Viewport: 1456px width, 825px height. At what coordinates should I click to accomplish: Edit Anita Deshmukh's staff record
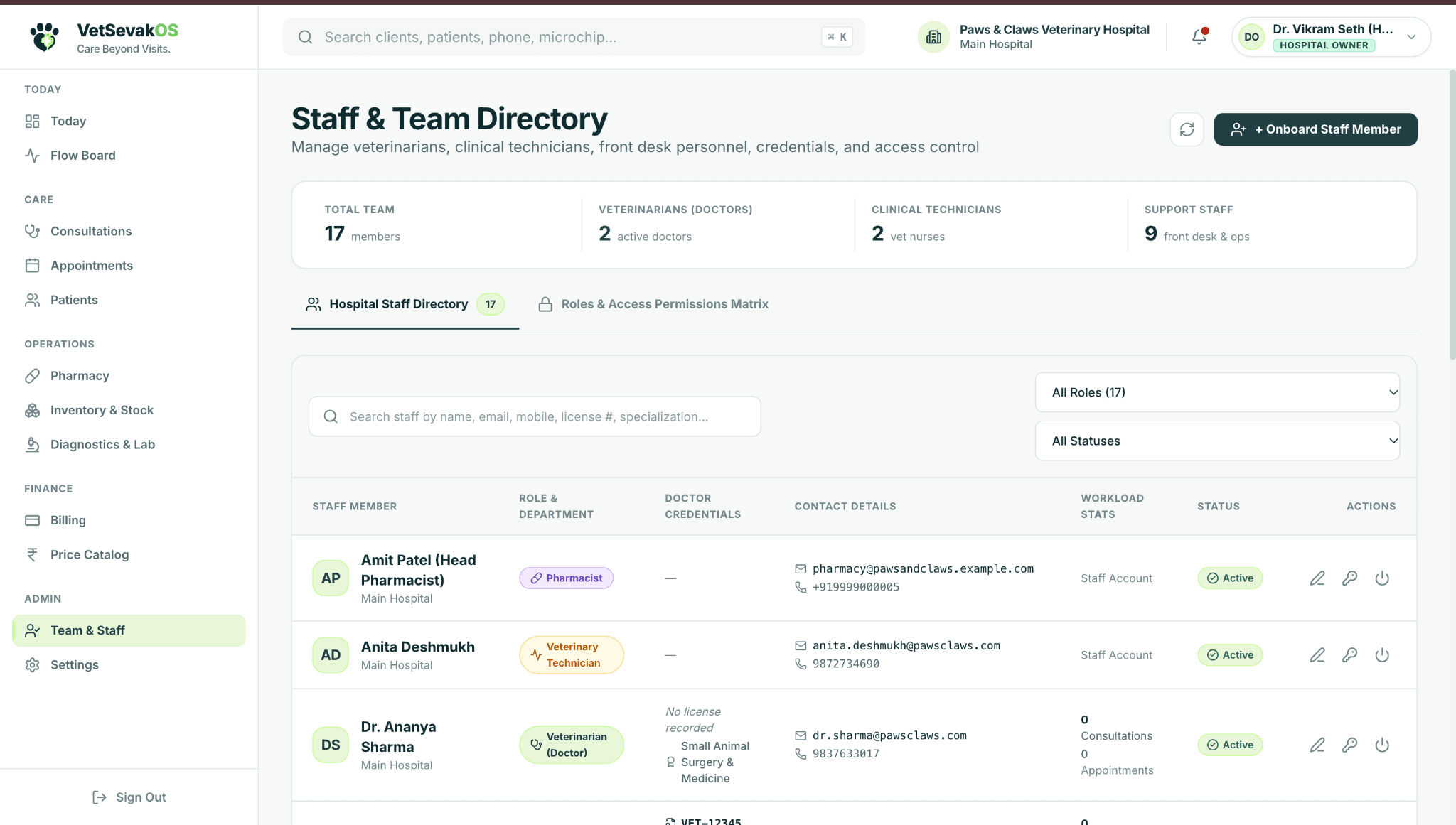[1317, 655]
